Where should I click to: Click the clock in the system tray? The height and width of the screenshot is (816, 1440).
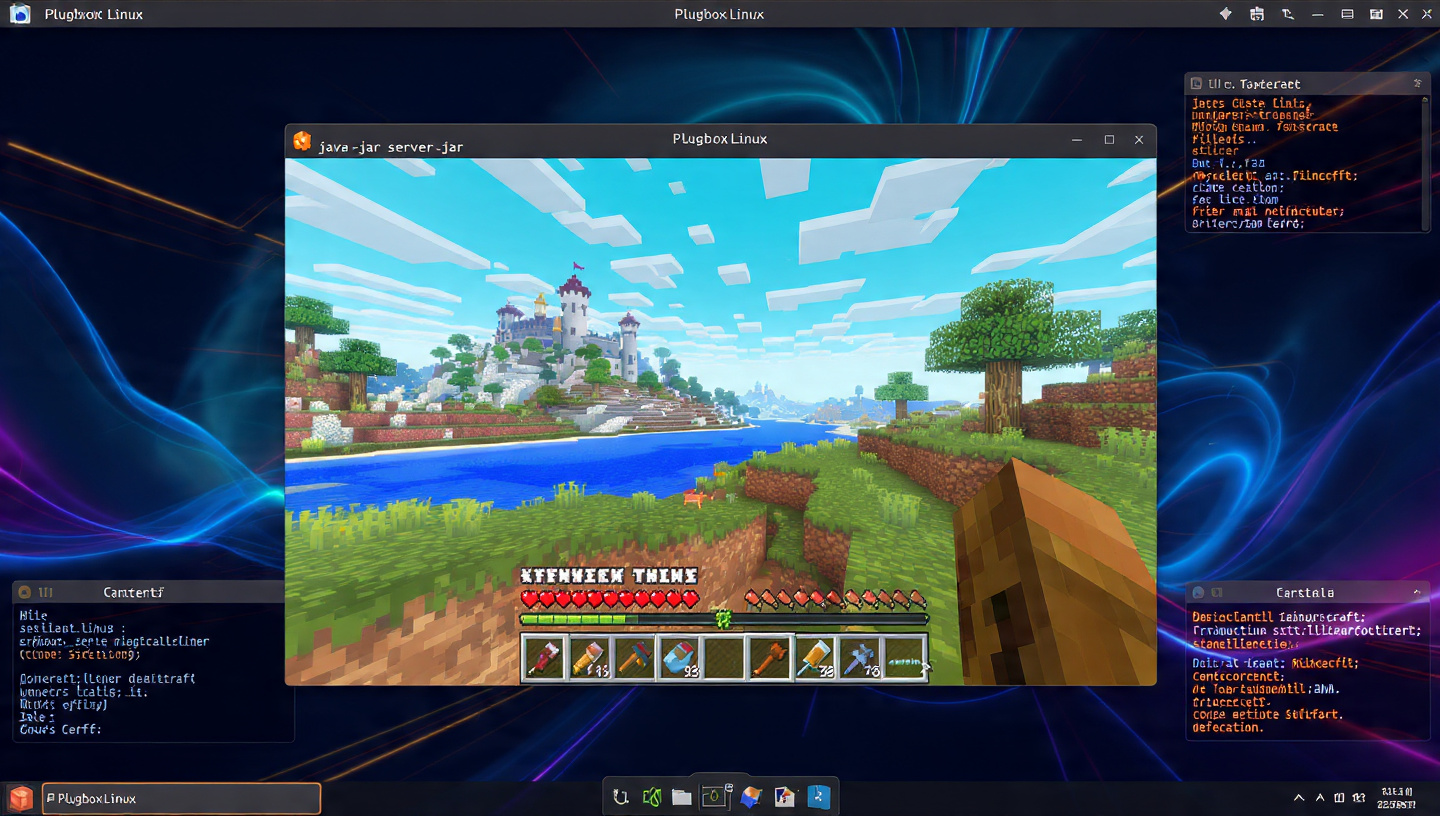[x=1396, y=797]
